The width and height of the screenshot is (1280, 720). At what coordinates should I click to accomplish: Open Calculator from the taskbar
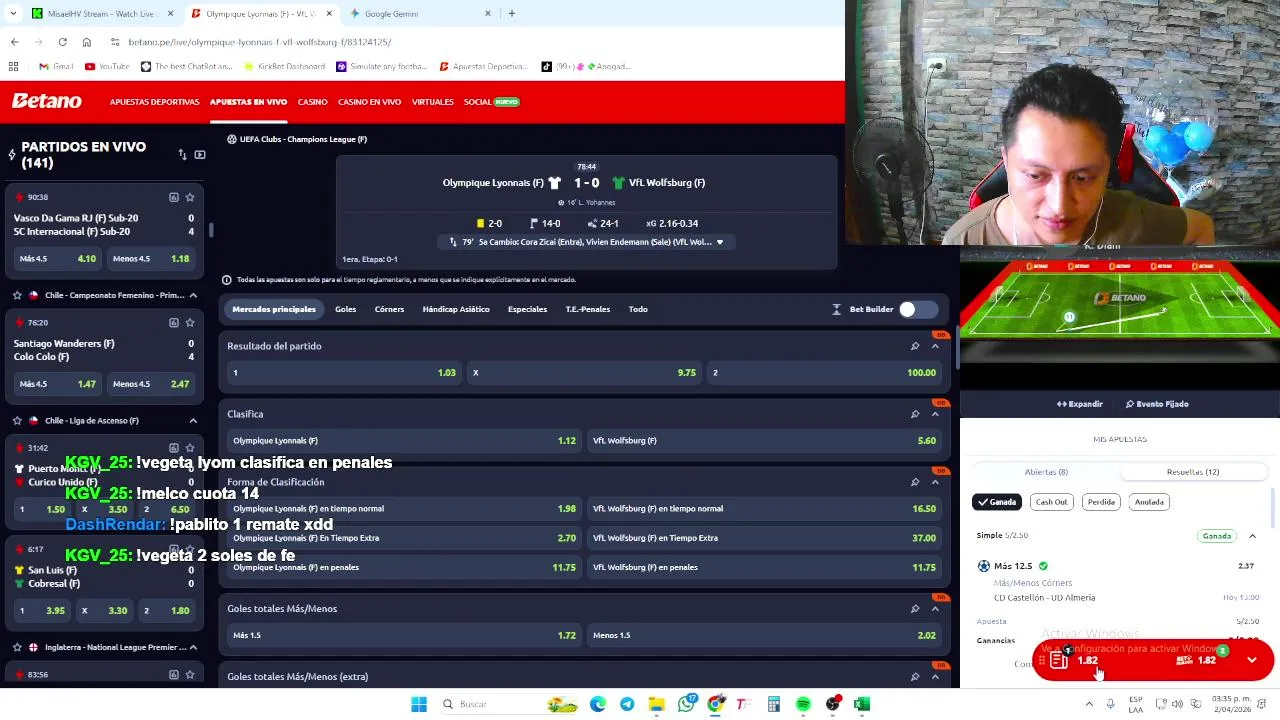click(774, 704)
